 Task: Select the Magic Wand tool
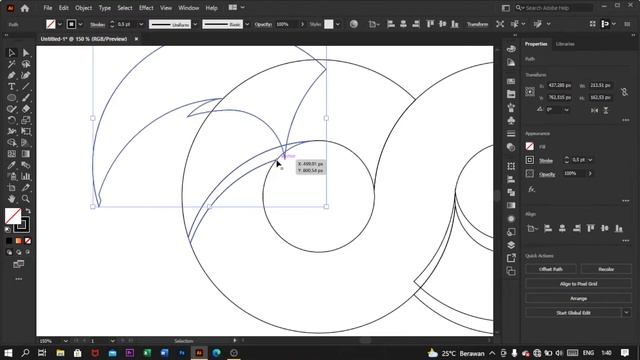tap(11, 64)
